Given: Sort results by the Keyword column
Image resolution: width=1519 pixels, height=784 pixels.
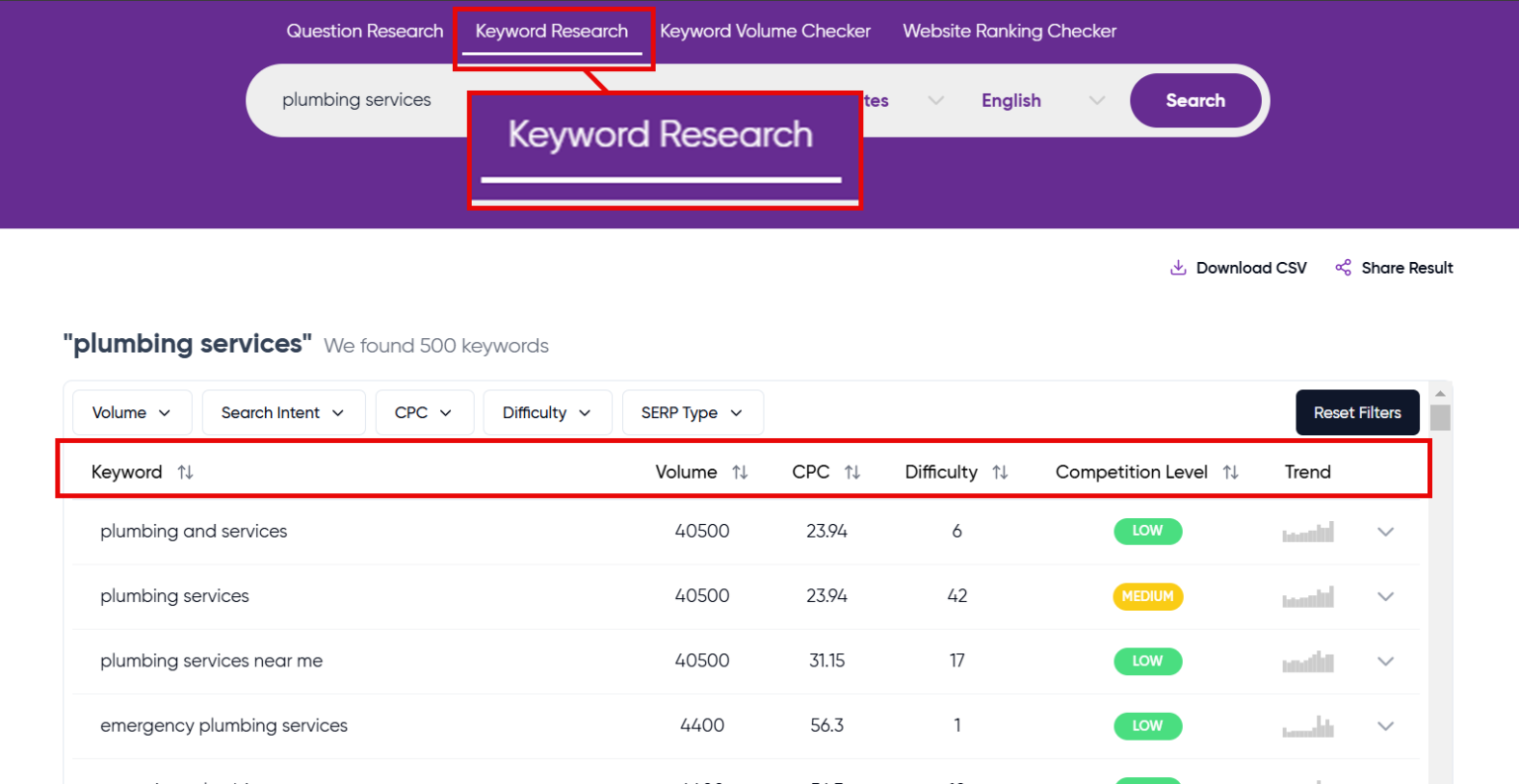Looking at the screenshot, I should (x=185, y=472).
